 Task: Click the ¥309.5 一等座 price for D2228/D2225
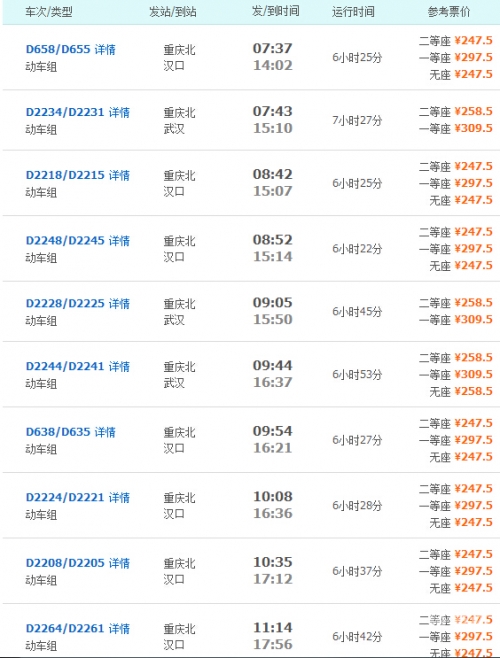coord(474,319)
